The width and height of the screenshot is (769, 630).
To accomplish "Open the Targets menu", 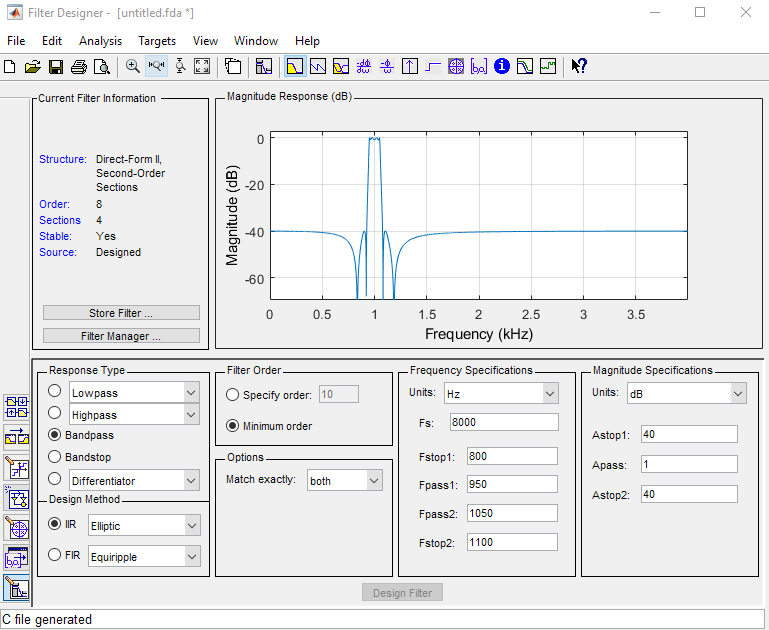I will (157, 41).
